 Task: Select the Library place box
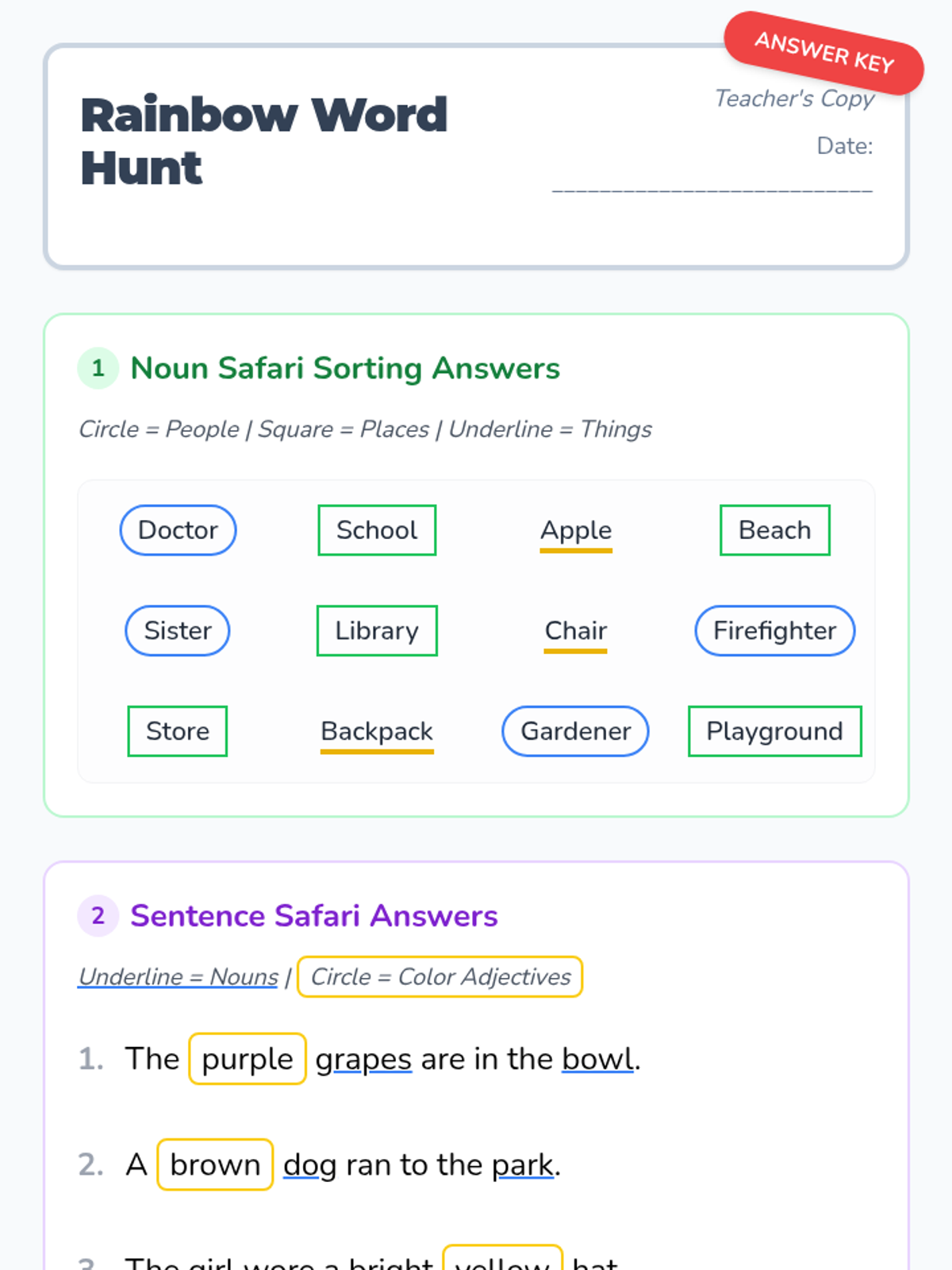(377, 631)
